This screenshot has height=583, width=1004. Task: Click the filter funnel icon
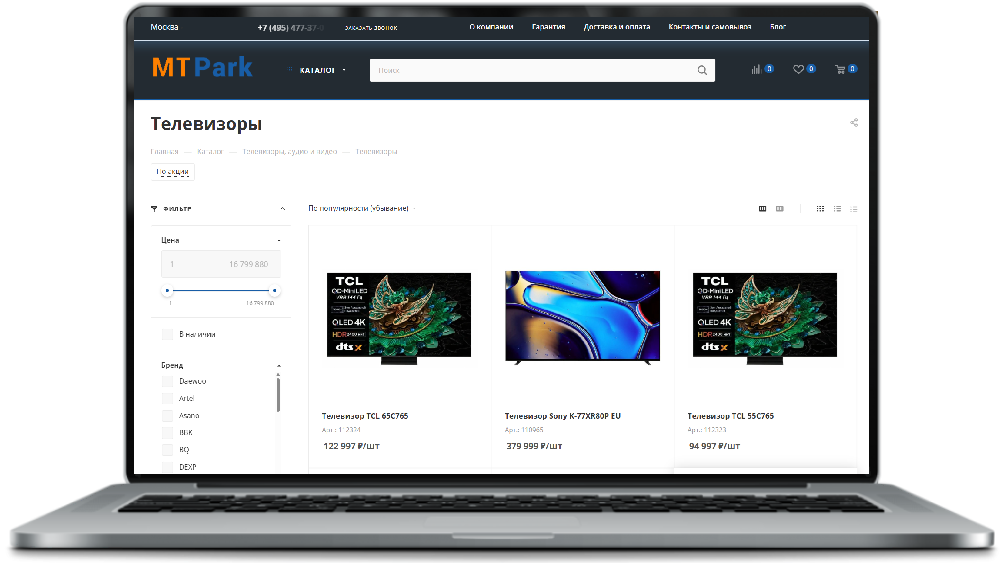pos(154,209)
